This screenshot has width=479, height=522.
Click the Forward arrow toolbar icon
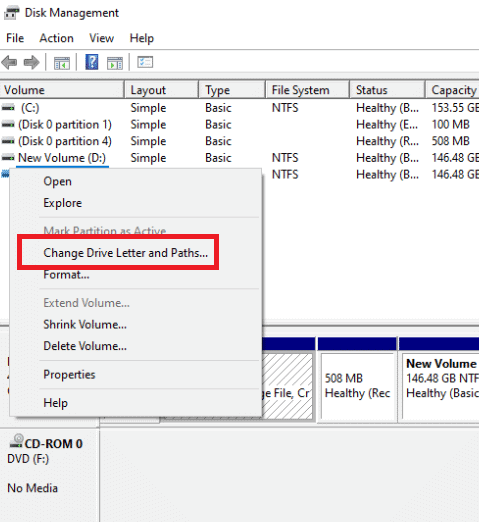tap(32, 62)
